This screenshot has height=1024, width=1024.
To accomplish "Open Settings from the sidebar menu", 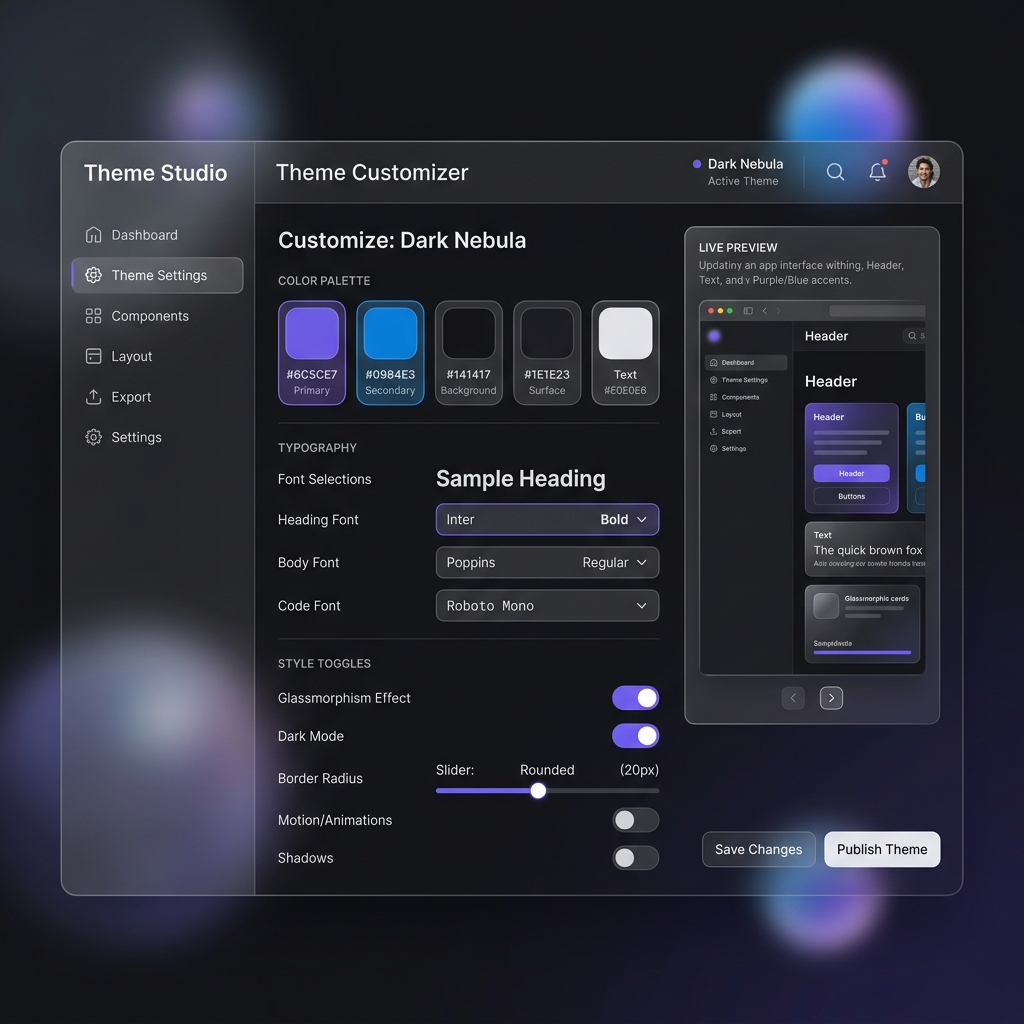I will (136, 437).
